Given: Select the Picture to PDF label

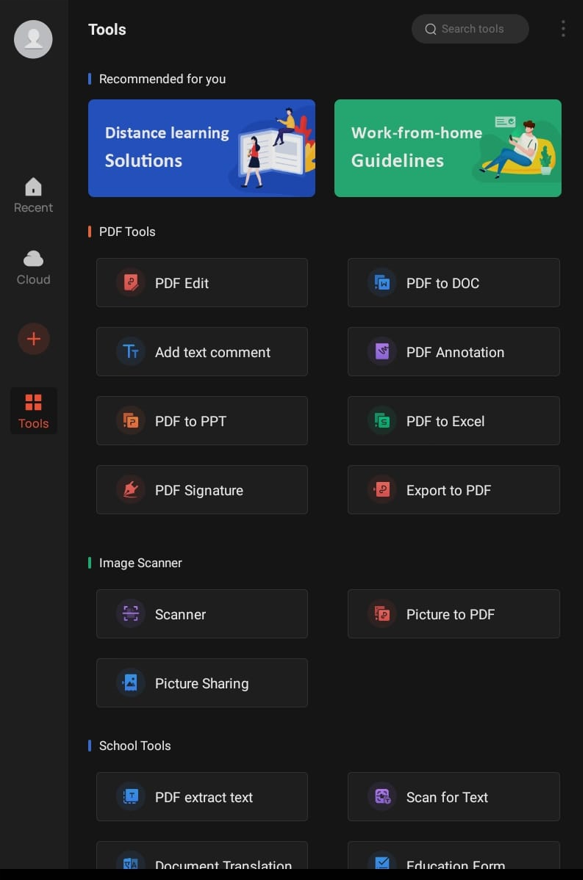Looking at the screenshot, I should coord(451,615).
